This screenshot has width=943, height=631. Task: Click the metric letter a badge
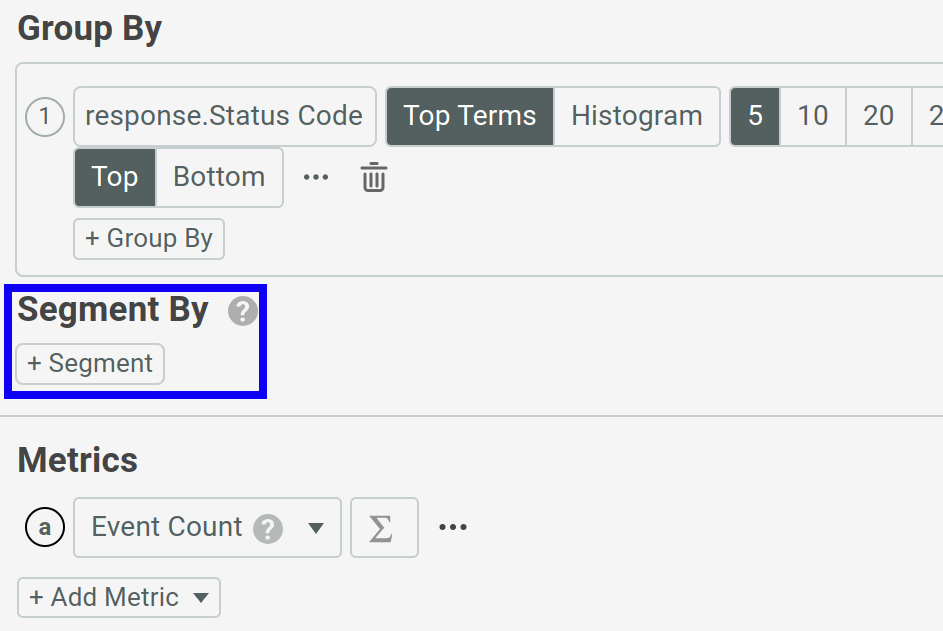pos(44,528)
